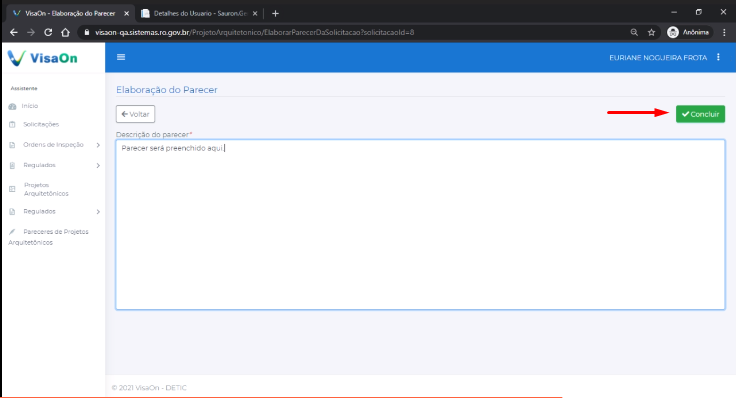
Task: Click the site lock icon
Action: (x=86, y=32)
